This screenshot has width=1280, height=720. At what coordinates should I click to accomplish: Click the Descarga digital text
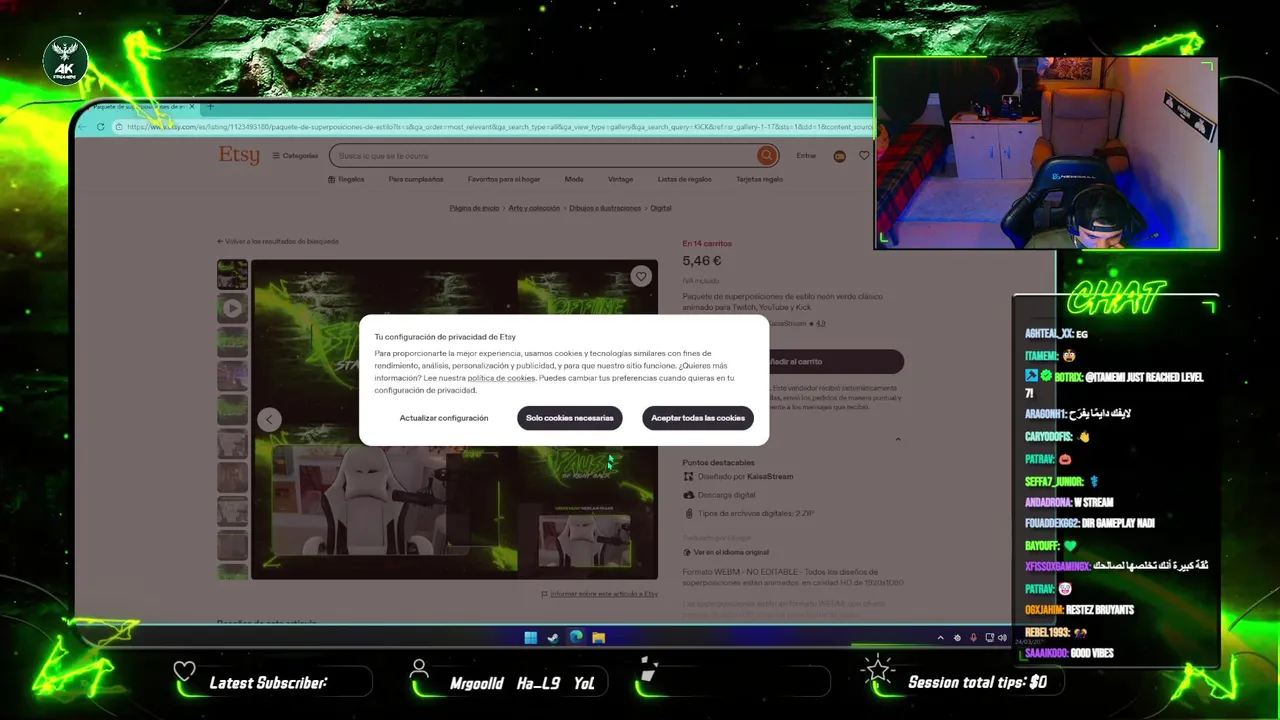[x=726, y=495]
